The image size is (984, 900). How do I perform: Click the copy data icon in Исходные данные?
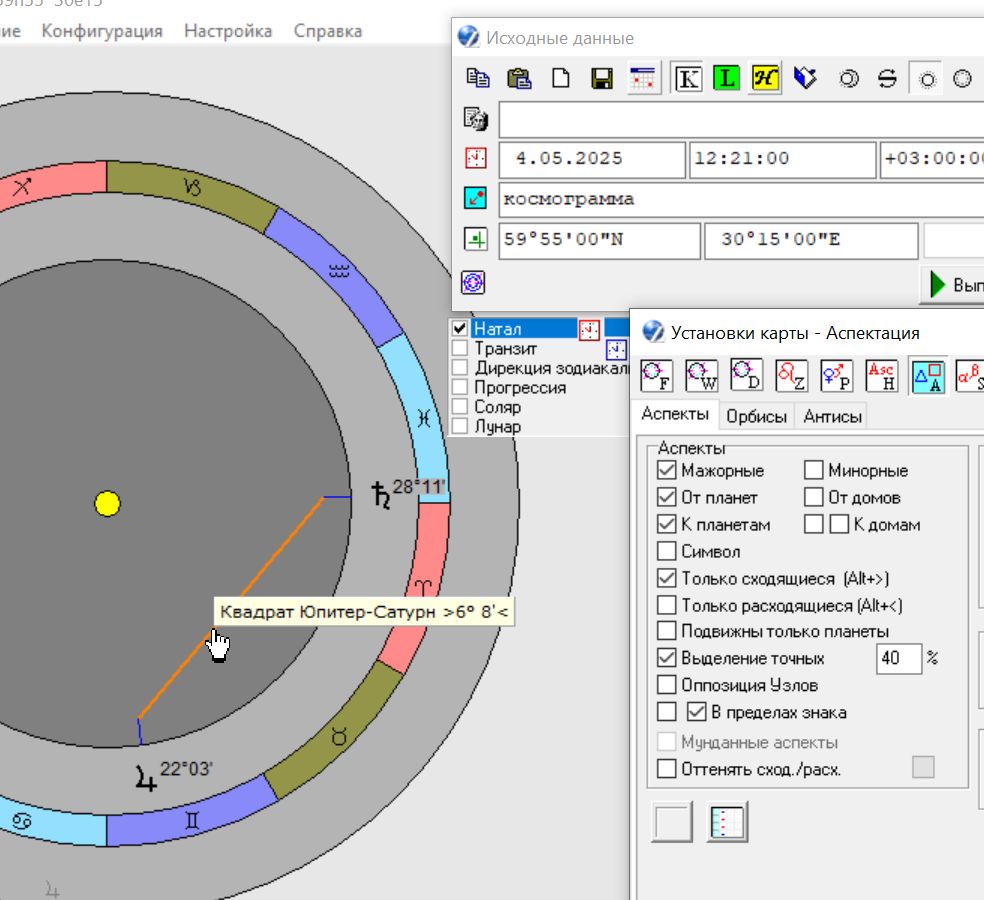[x=478, y=78]
